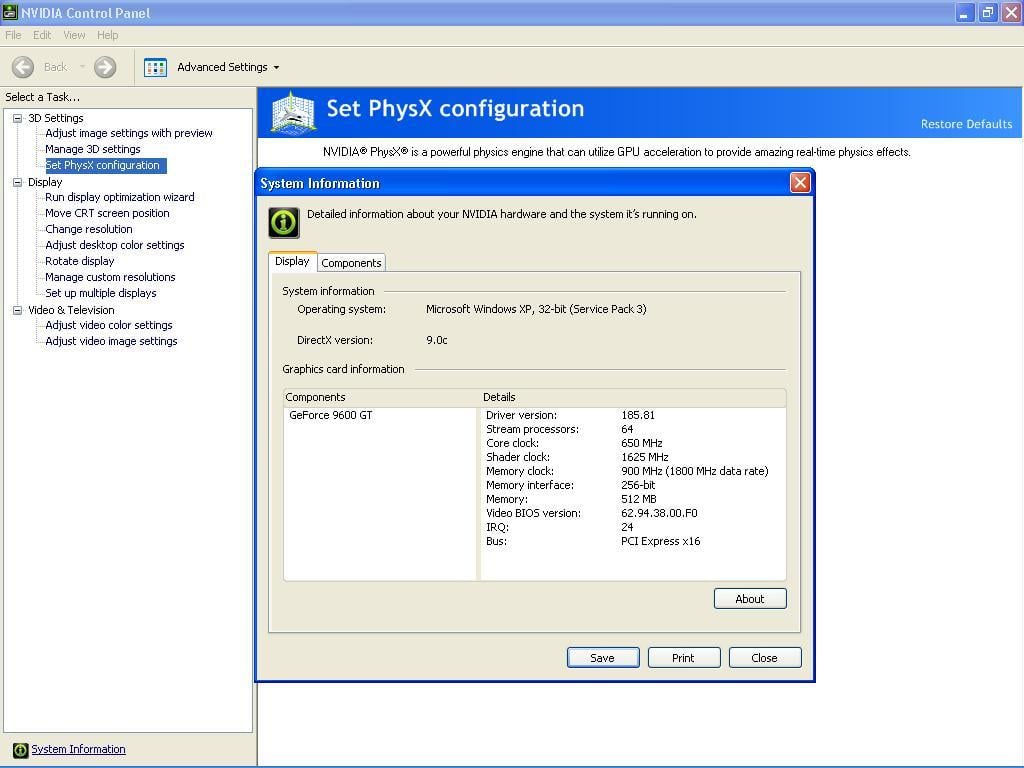This screenshot has height=768, width=1024.
Task: Select Set up multiple displays
Action: pyautogui.click(x=101, y=293)
